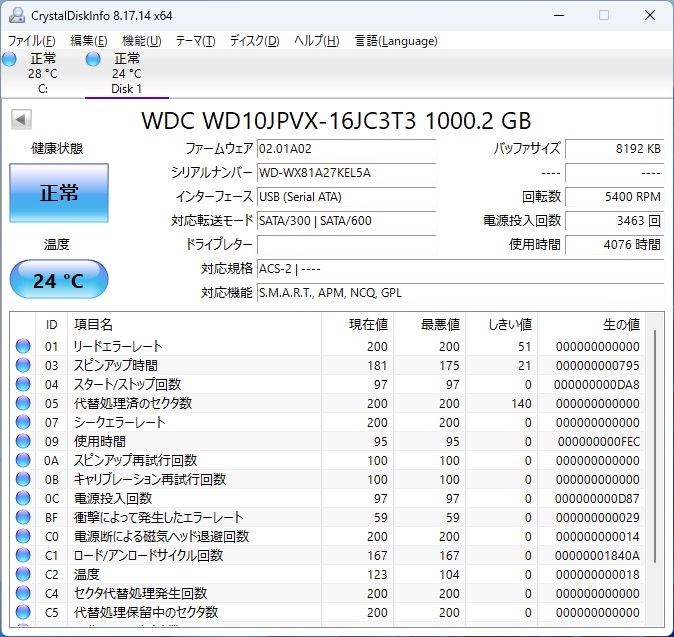Viewport: 674px width, 637px height.
Task: Click status orb for リードエラーレート row
Action: coord(23,346)
